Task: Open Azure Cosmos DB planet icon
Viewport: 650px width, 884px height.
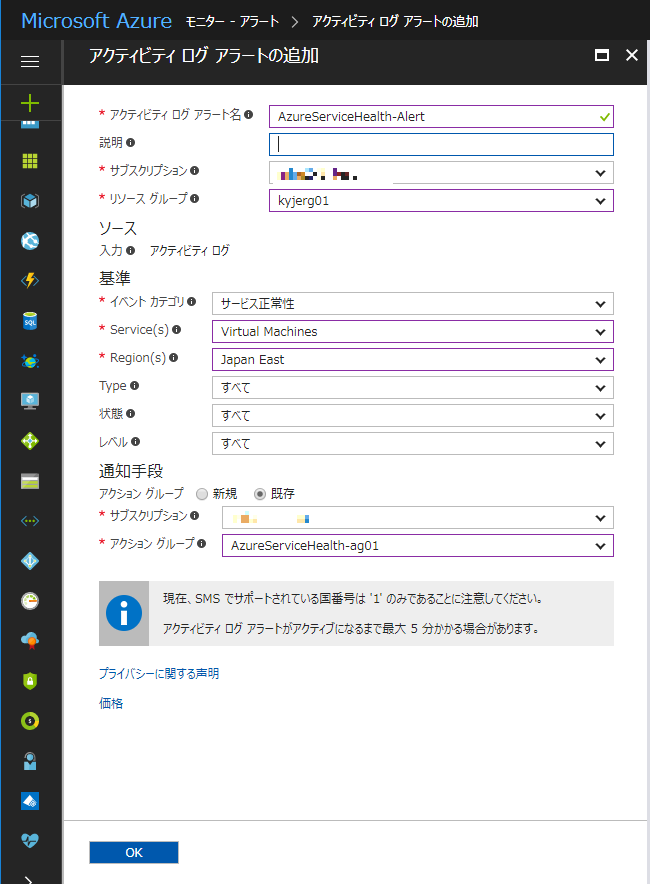Action: click(30, 361)
